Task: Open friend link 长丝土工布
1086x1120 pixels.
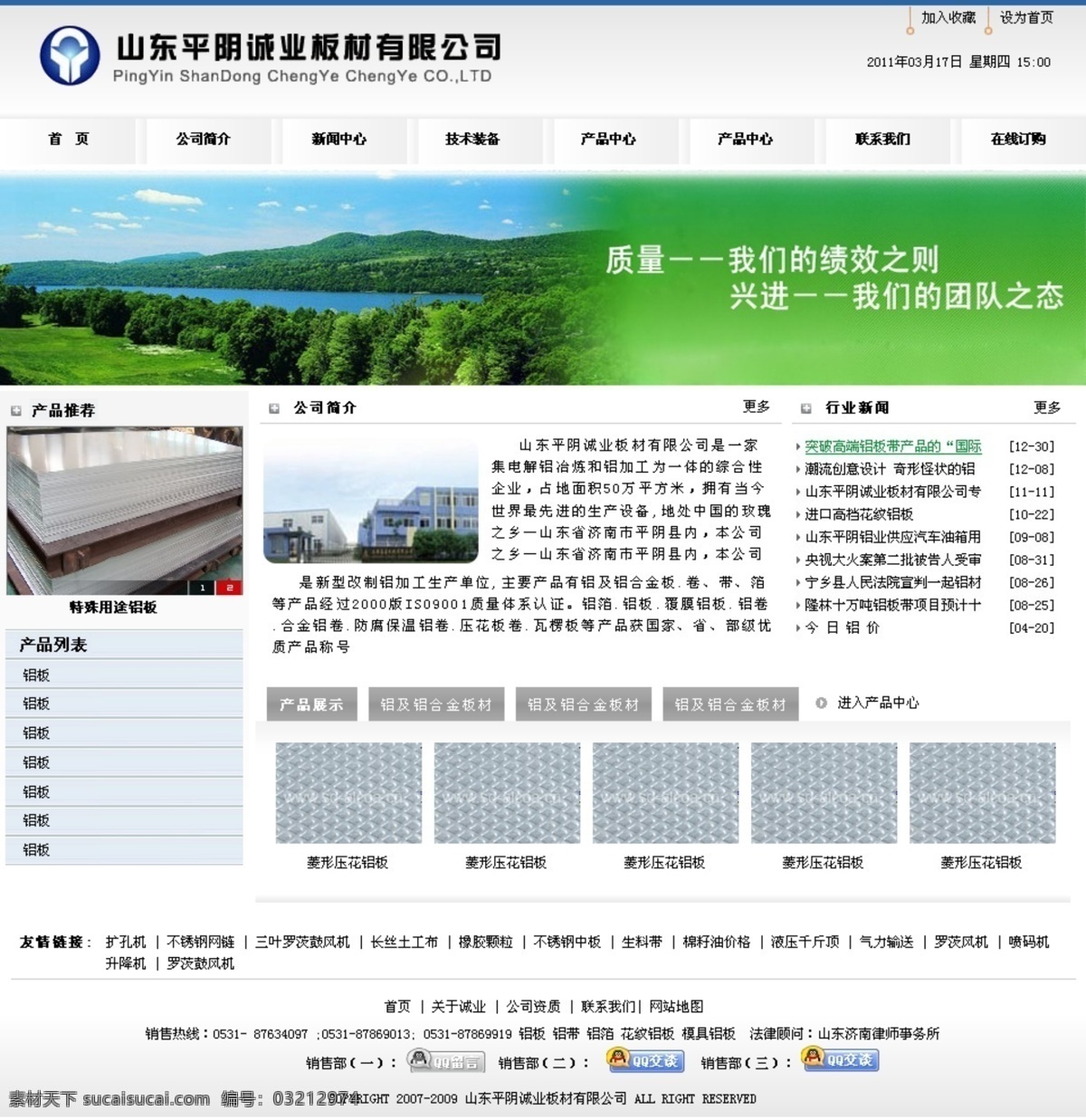Action: [404, 942]
